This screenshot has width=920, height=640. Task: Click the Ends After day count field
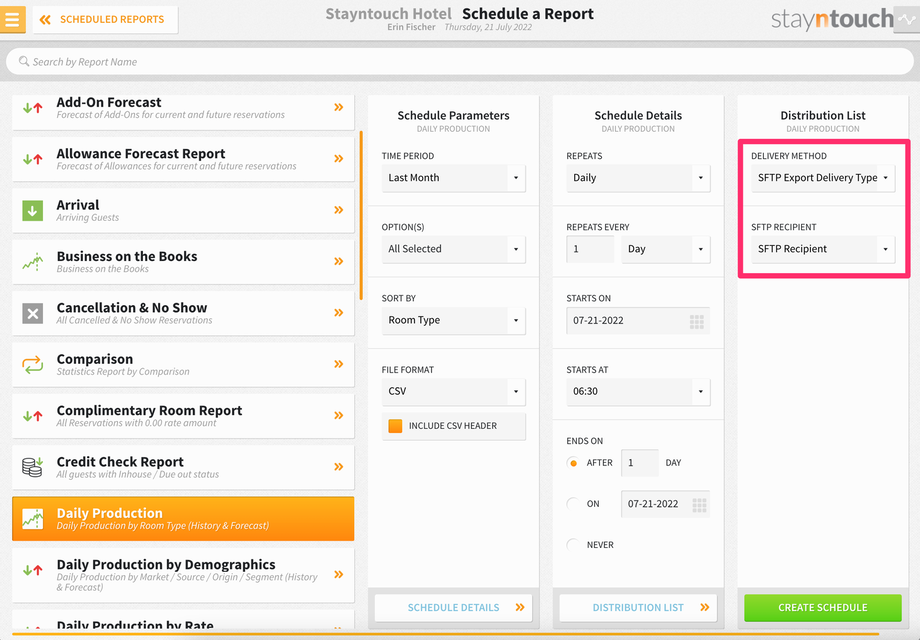tap(640, 463)
